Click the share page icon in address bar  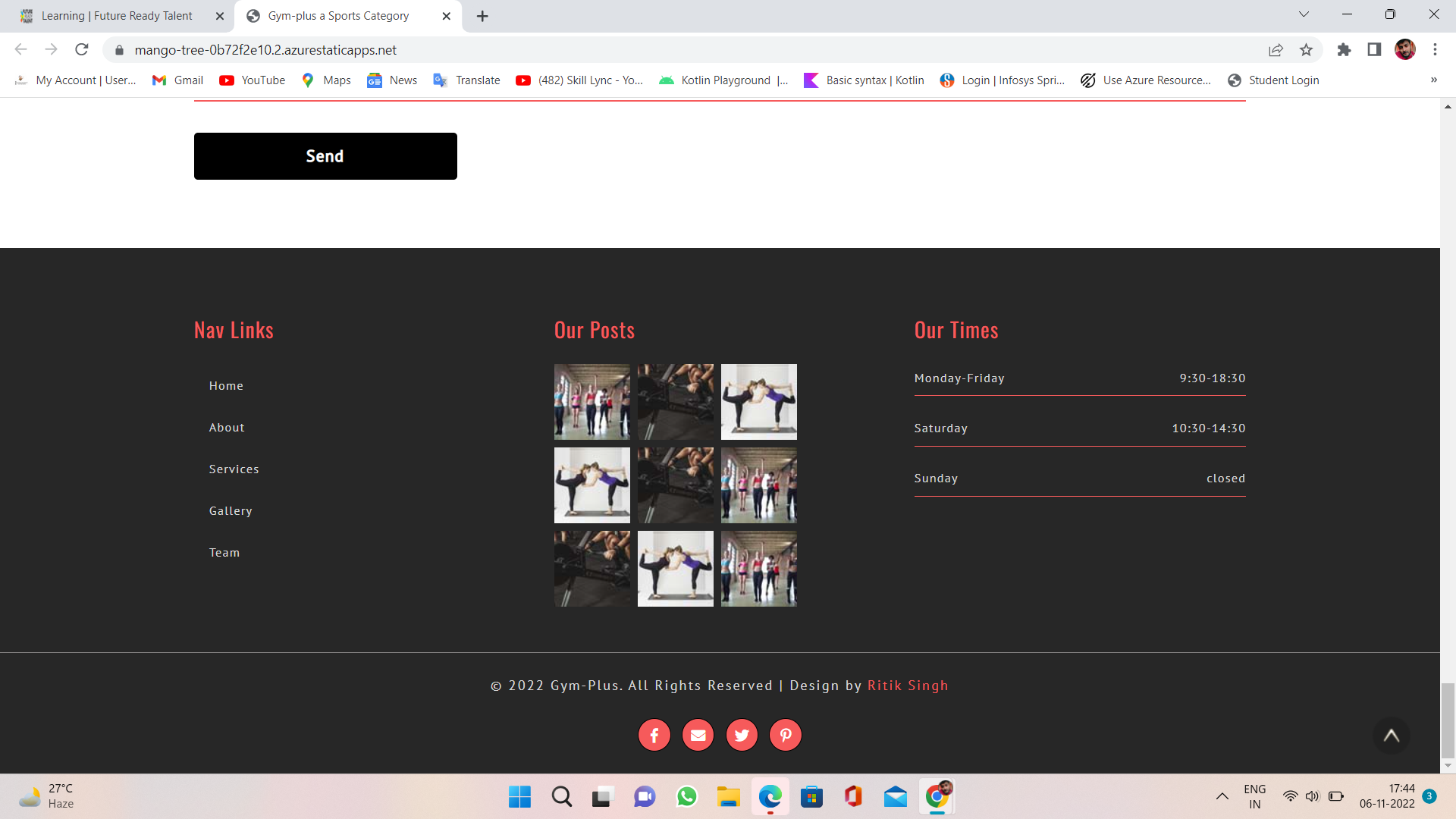1276,50
